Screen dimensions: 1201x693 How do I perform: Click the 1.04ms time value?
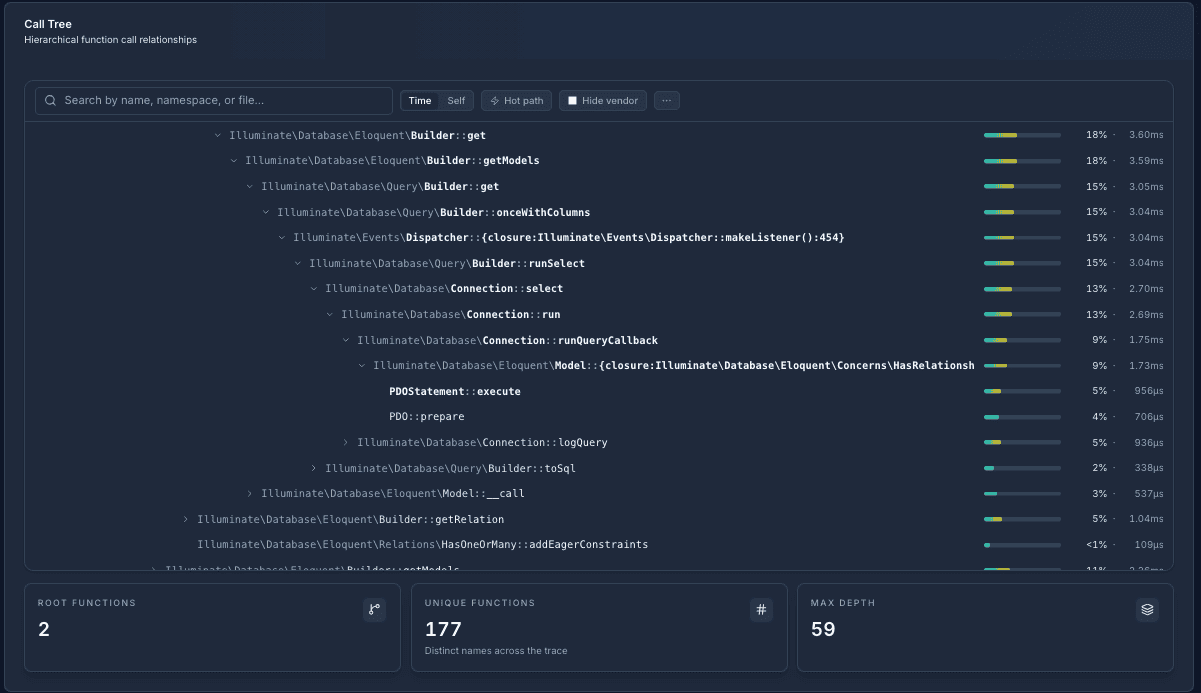coord(1146,520)
